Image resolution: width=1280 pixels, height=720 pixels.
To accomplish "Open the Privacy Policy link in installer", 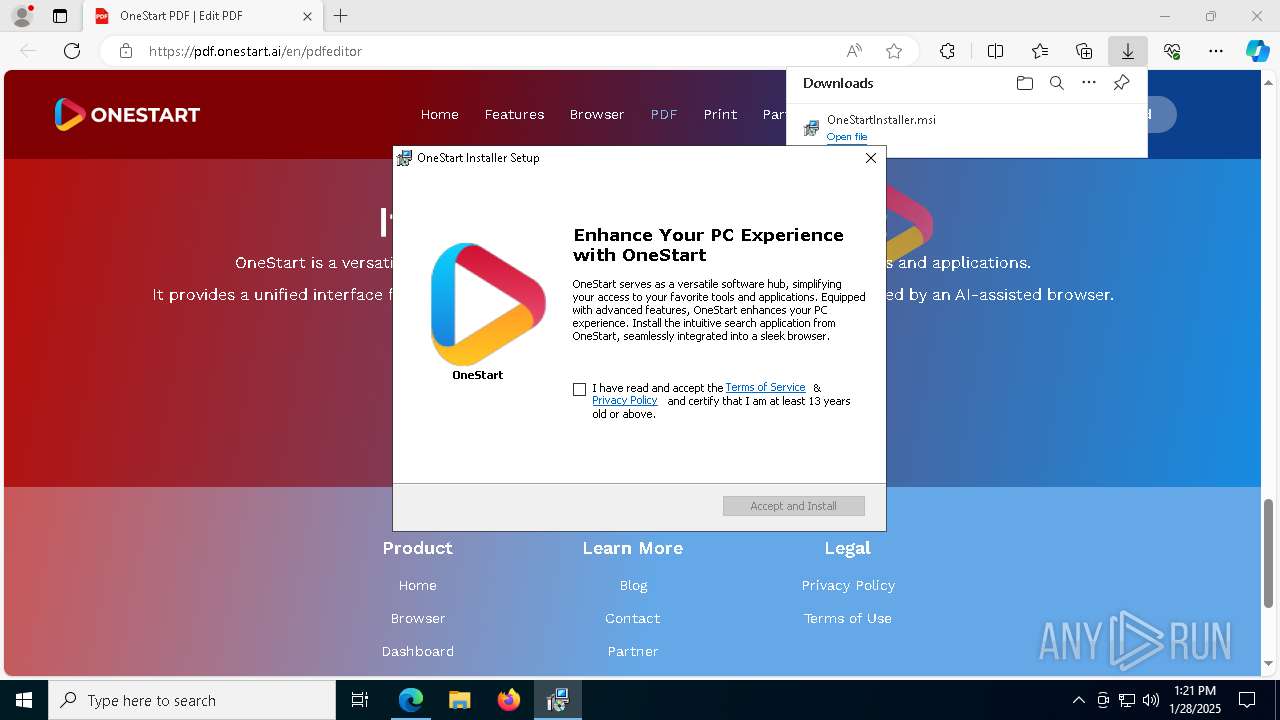I will [624, 400].
